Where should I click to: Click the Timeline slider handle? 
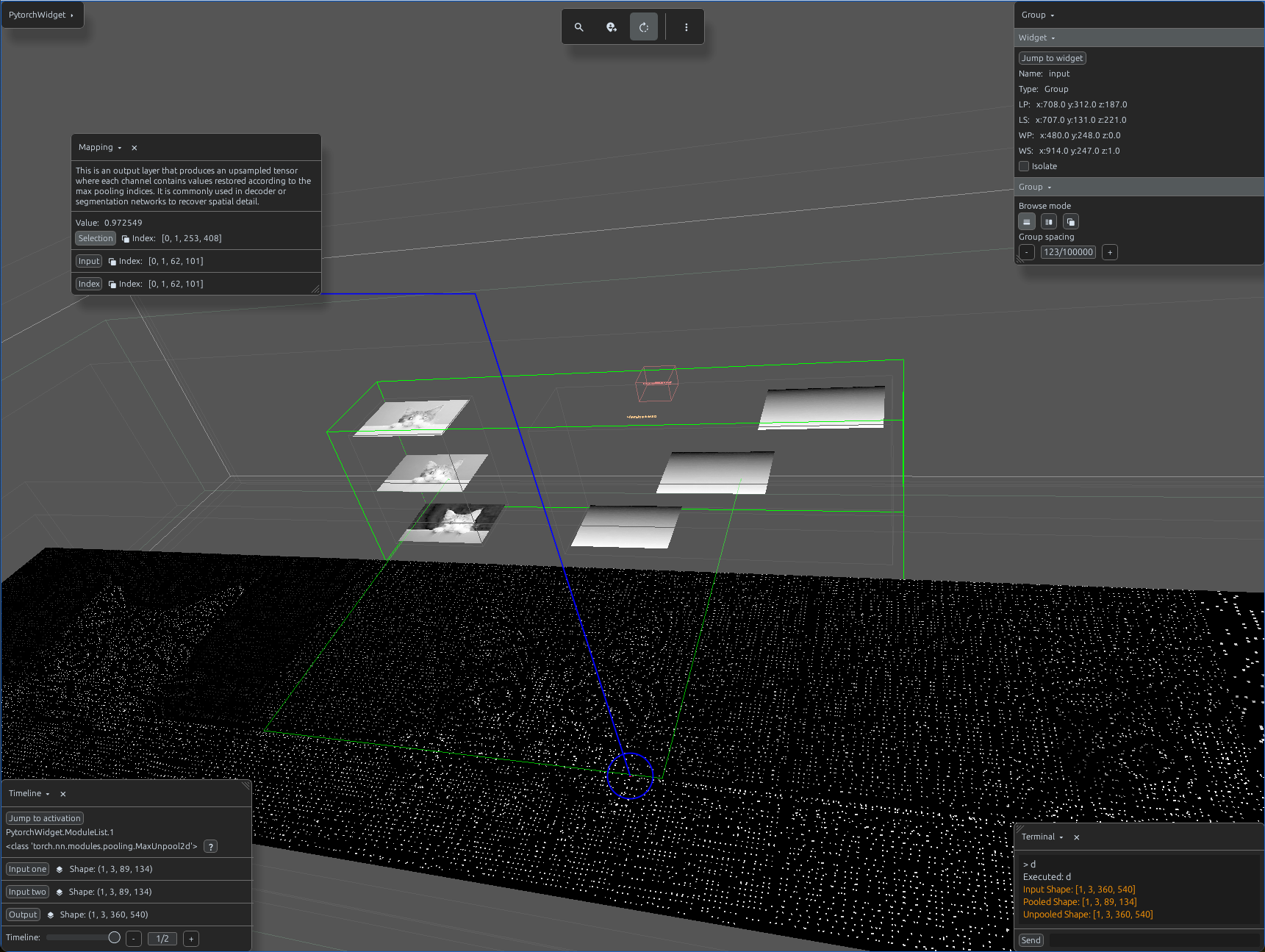[115, 938]
